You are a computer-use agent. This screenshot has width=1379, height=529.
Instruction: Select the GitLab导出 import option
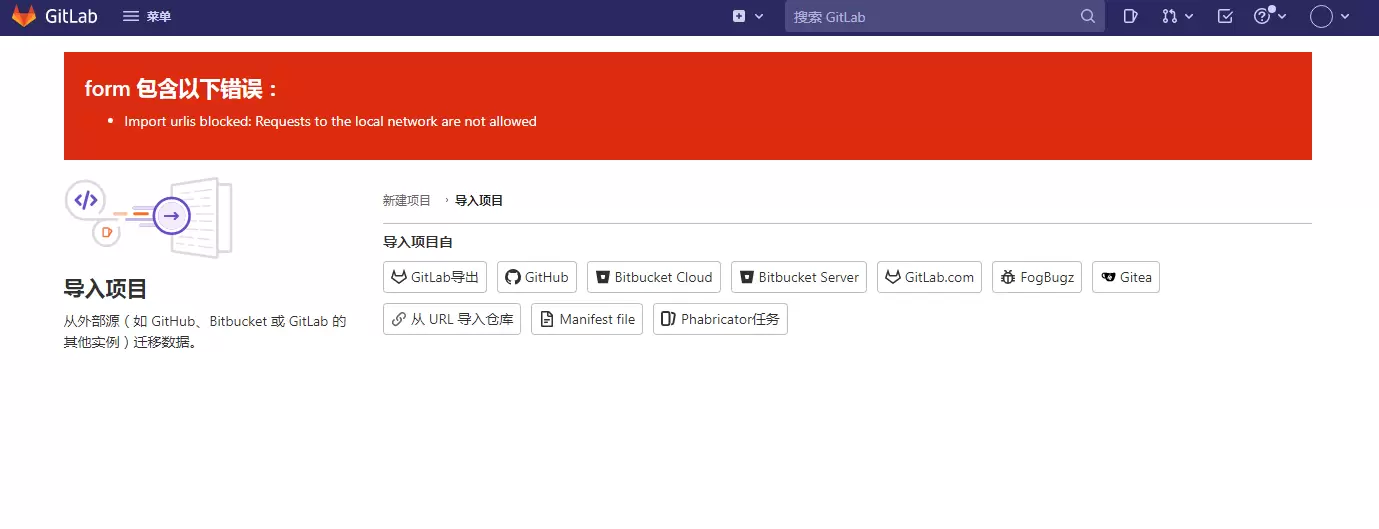pos(435,277)
